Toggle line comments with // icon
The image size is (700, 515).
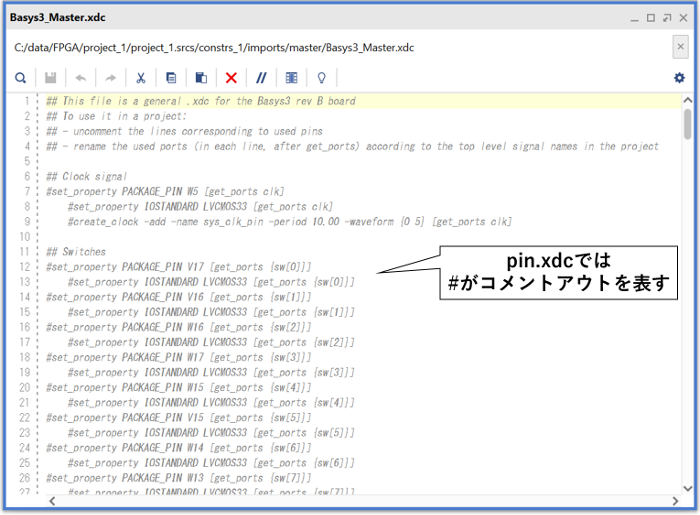point(261,78)
